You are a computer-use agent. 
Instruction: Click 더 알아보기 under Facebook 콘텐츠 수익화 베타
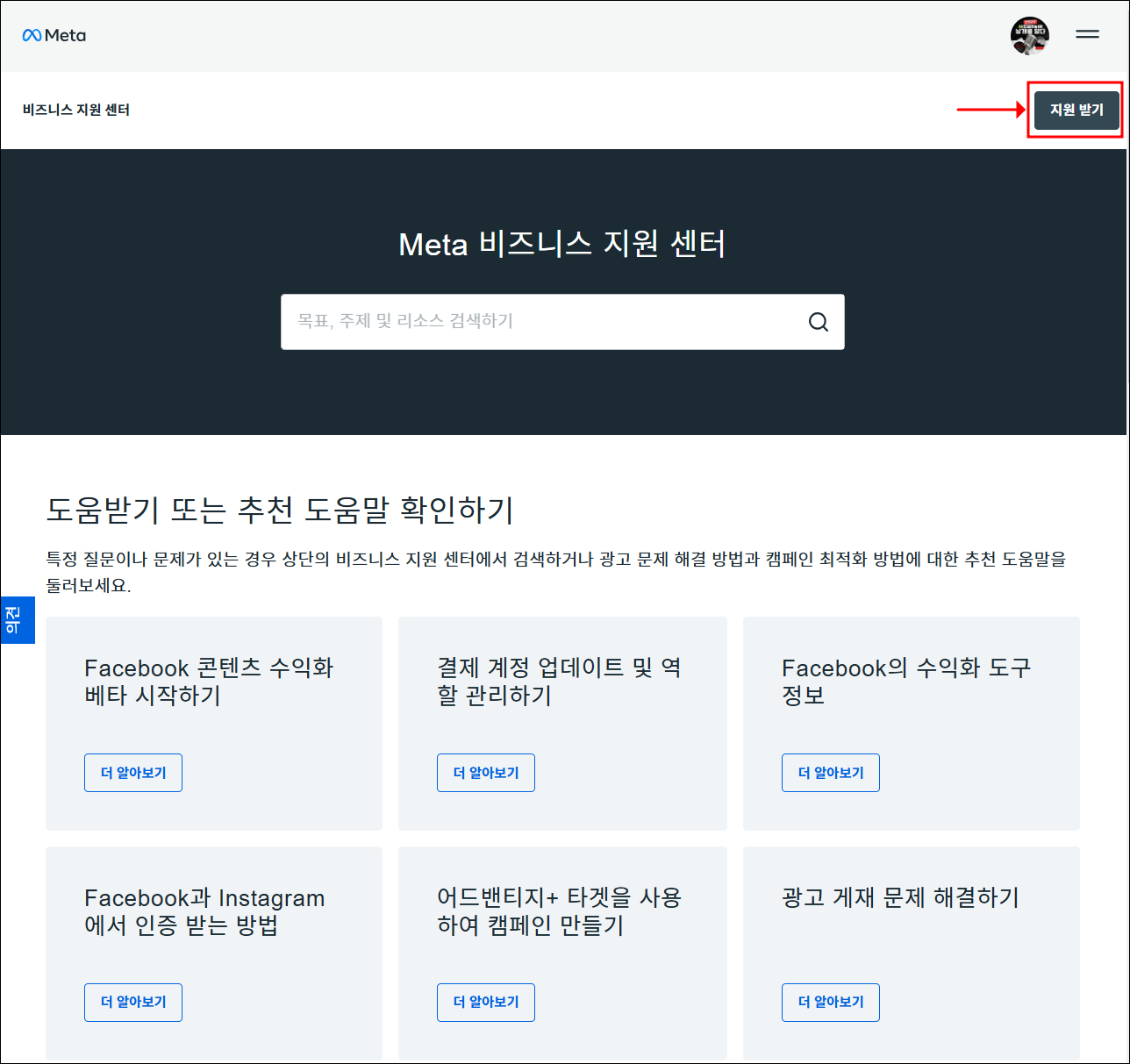tap(132, 773)
